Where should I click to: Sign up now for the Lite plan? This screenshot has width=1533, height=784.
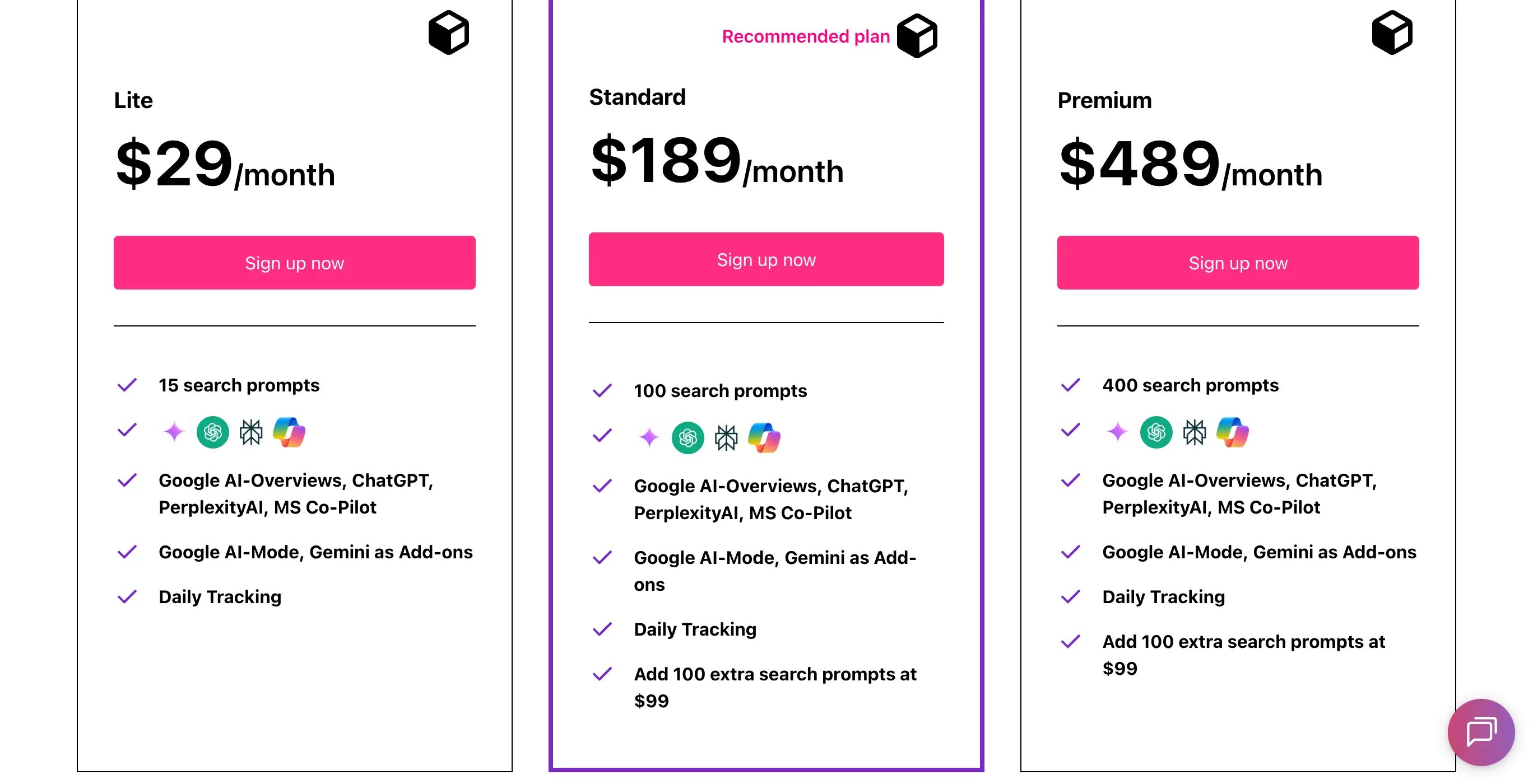(x=295, y=263)
